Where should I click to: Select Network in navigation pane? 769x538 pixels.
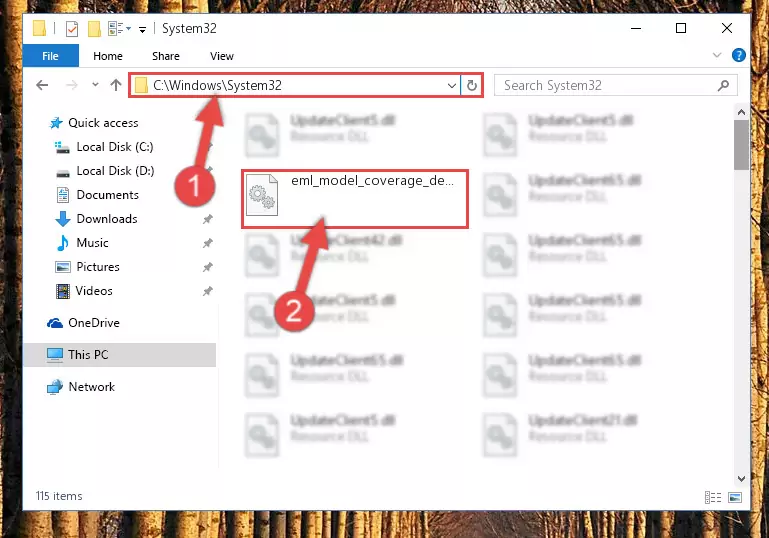[x=92, y=387]
